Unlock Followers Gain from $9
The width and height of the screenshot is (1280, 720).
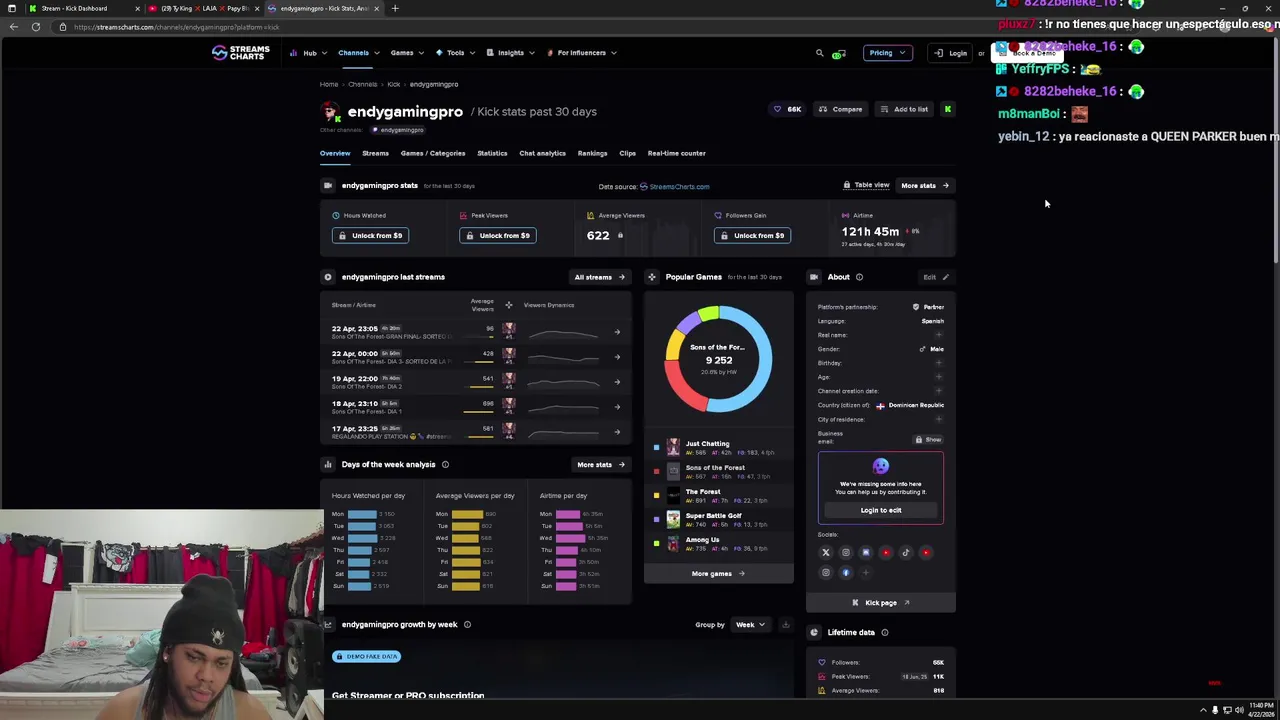752,236
